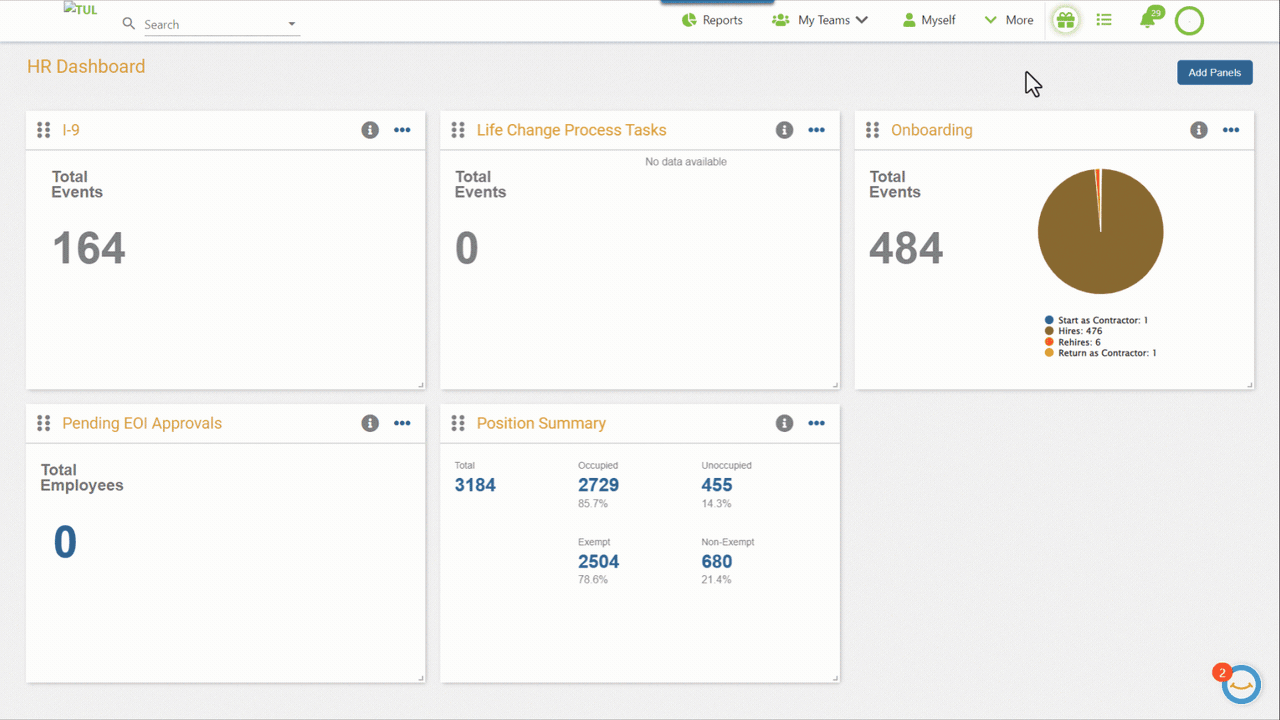Click the Life Change total events 0
This screenshot has height=720, width=1280.
click(467, 248)
